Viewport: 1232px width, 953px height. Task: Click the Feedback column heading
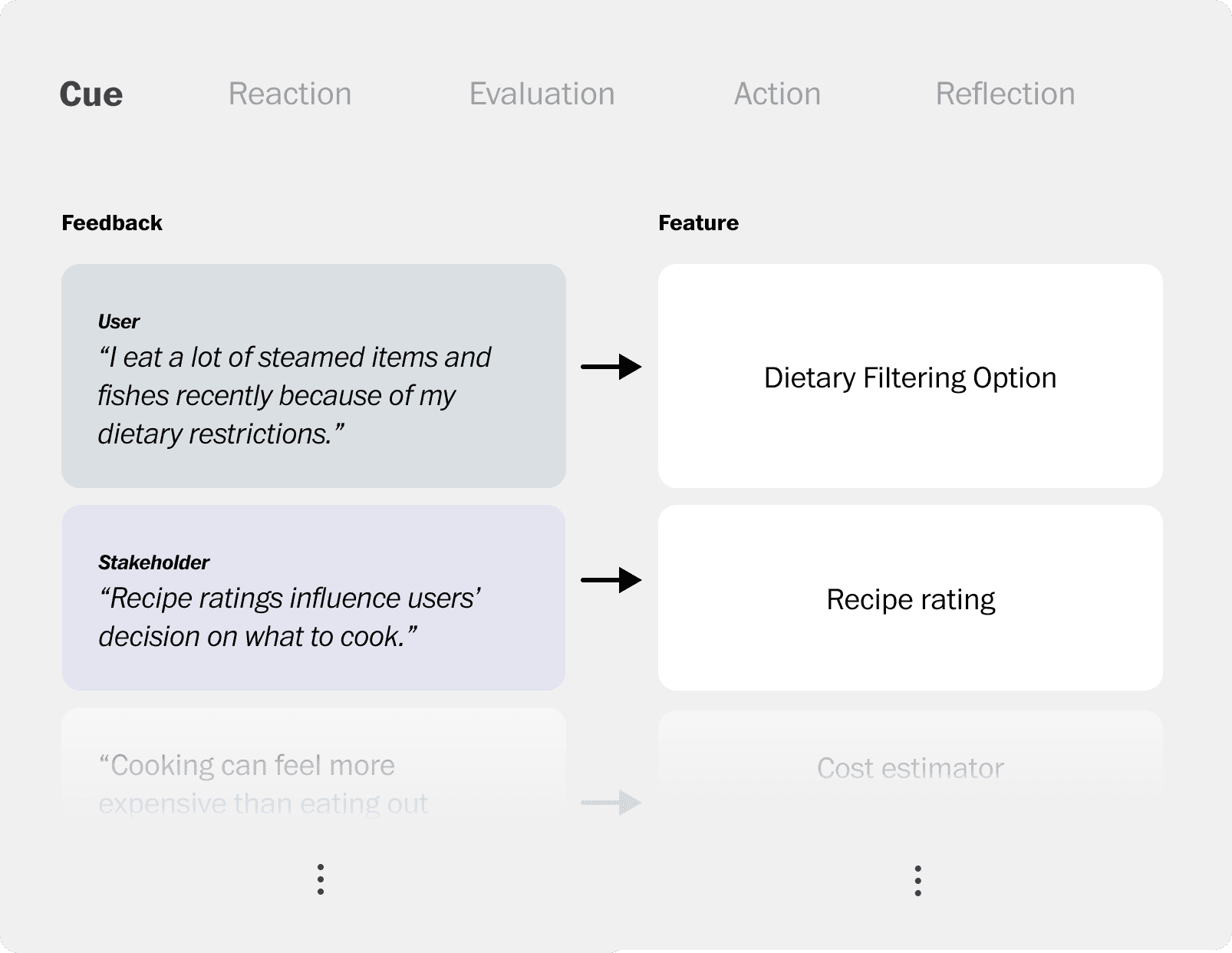112,223
